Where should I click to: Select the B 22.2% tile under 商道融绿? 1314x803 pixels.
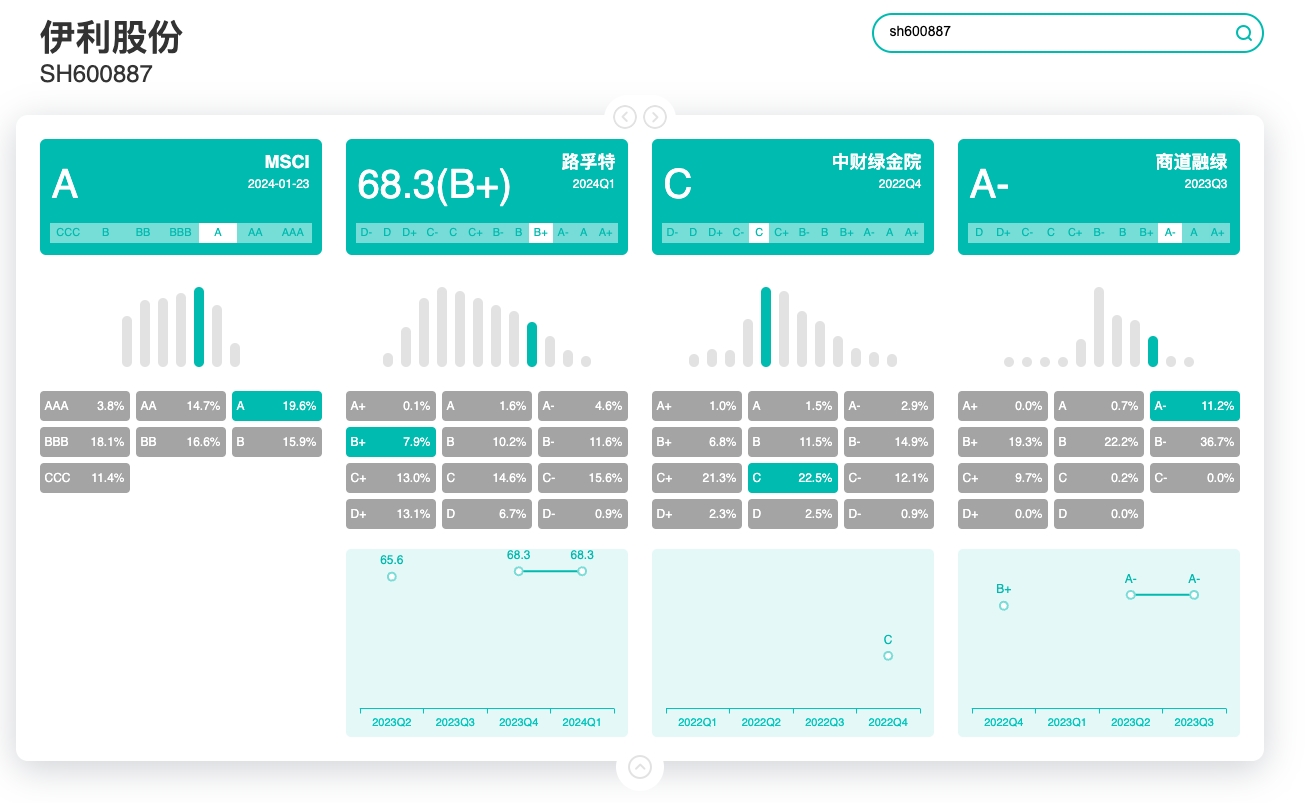tap(1099, 442)
